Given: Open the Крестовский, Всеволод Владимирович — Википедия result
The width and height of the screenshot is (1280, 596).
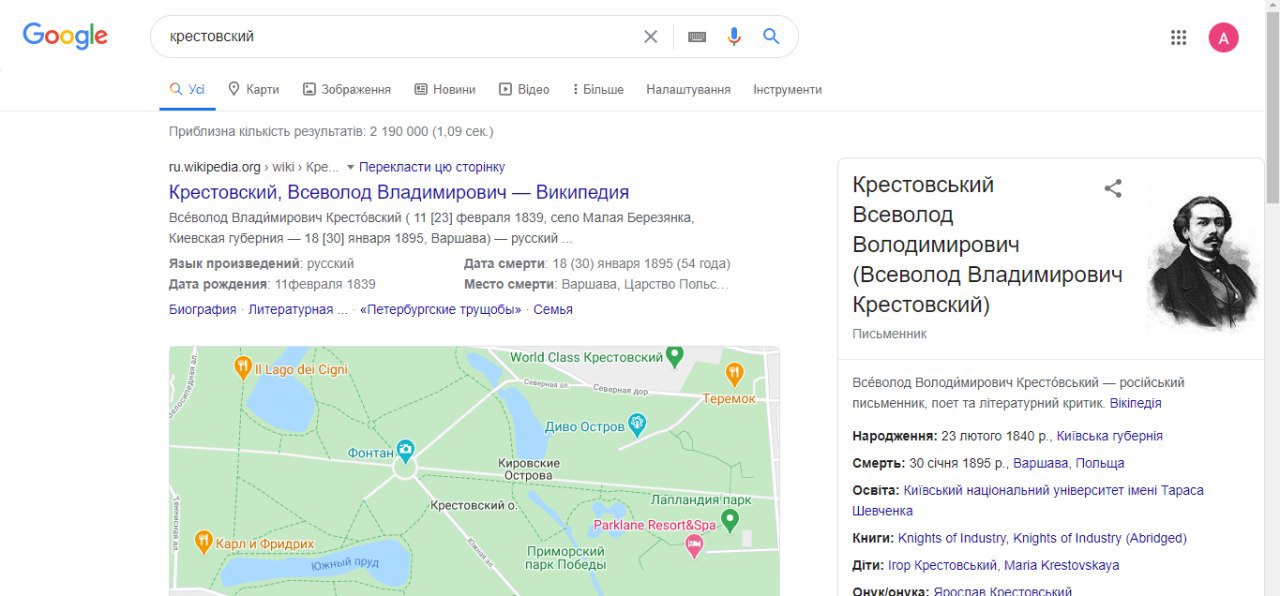Looking at the screenshot, I should click(x=399, y=192).
